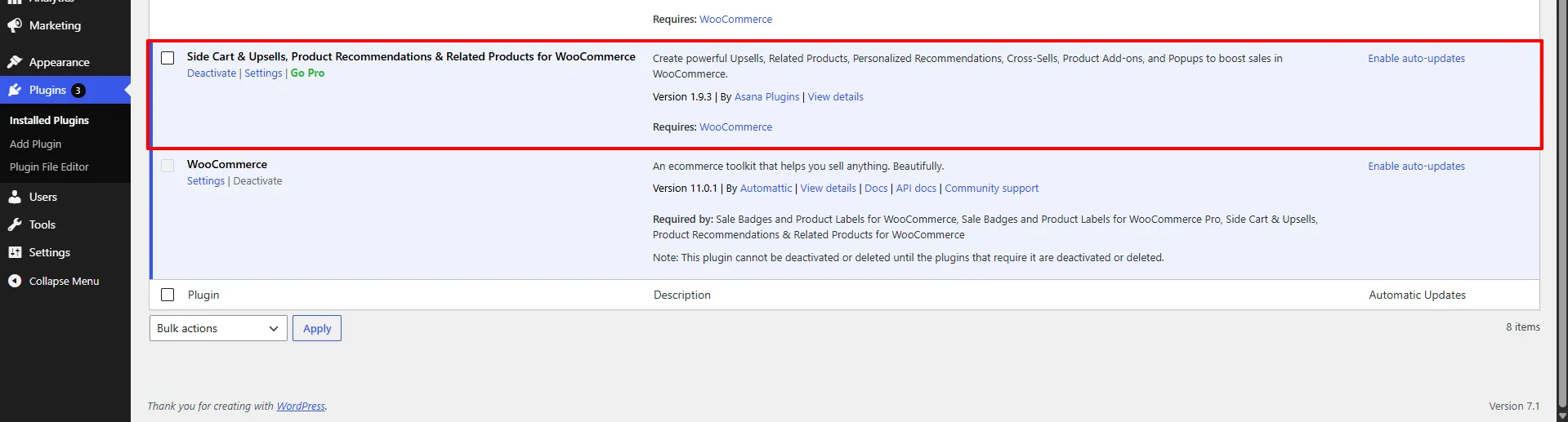Open the WooCommerce Docs link
1568x422 pixels.
876,189
